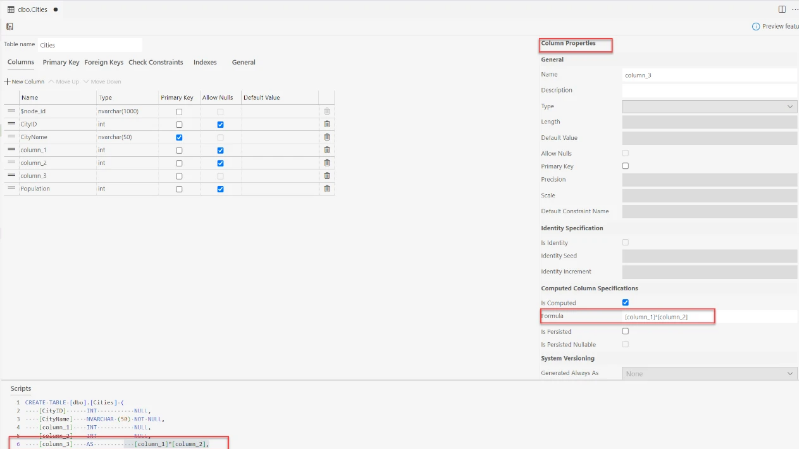799x449 pixels.
Task: Enable the Is Persisted checkbox
Action: click(x=625, y=331)
